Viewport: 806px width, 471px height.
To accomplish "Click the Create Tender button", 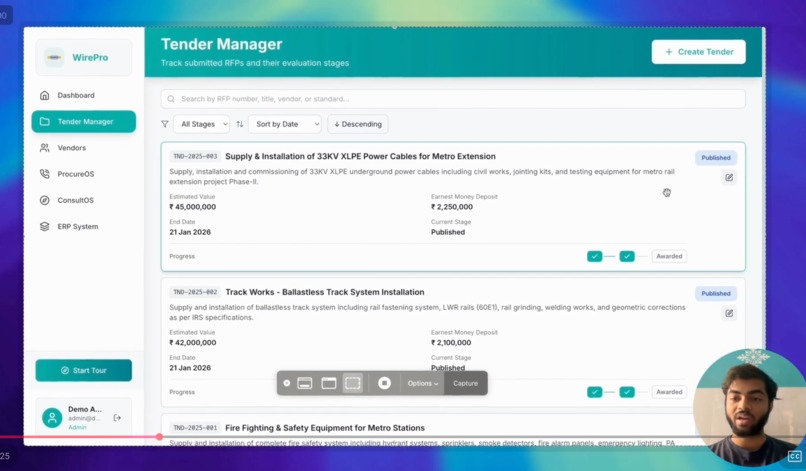I will (699, 52).
